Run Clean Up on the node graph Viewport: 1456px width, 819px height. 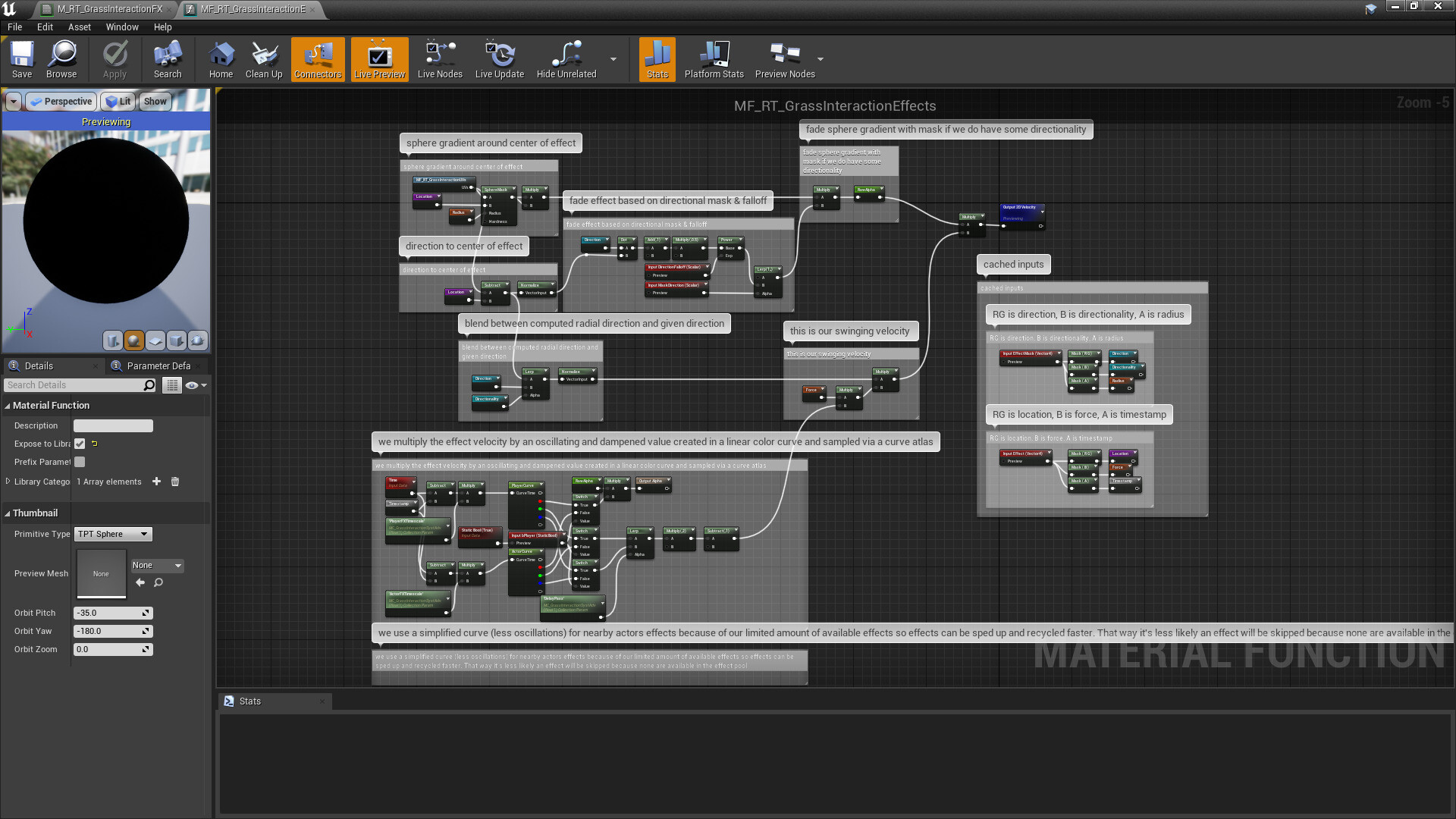[263, 59]
